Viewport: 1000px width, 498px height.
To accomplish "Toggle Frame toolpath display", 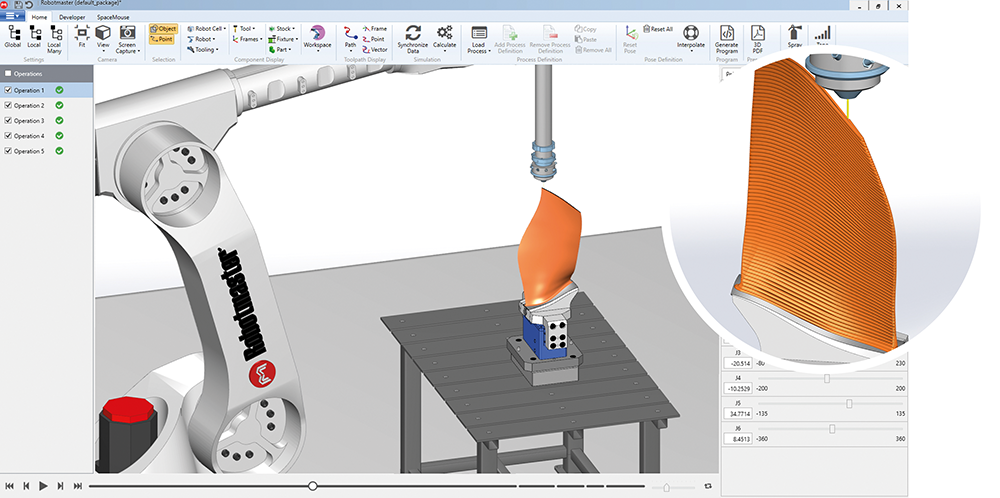I will pyautogui.click(x=375, y=29).
